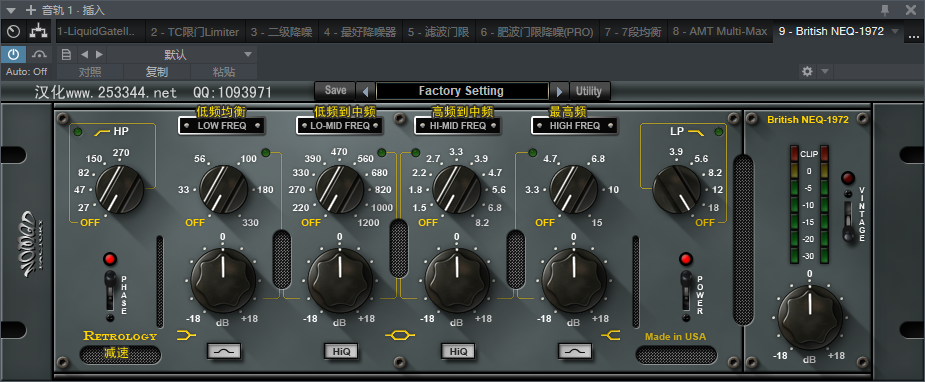This screenshot has height=382, width=925.
Task: Switch to 4 - 最好降噪器 tab
Action: tap(360, 32)
